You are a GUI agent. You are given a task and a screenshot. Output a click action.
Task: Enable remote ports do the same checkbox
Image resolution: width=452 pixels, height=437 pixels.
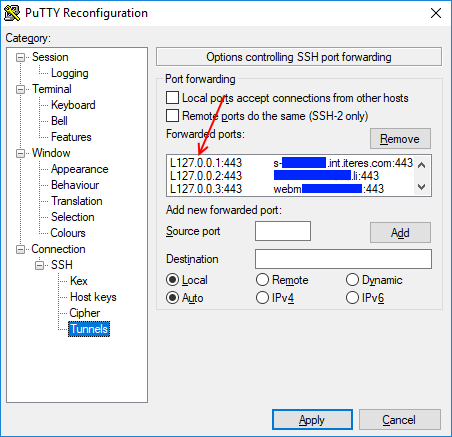click(172, 116)
